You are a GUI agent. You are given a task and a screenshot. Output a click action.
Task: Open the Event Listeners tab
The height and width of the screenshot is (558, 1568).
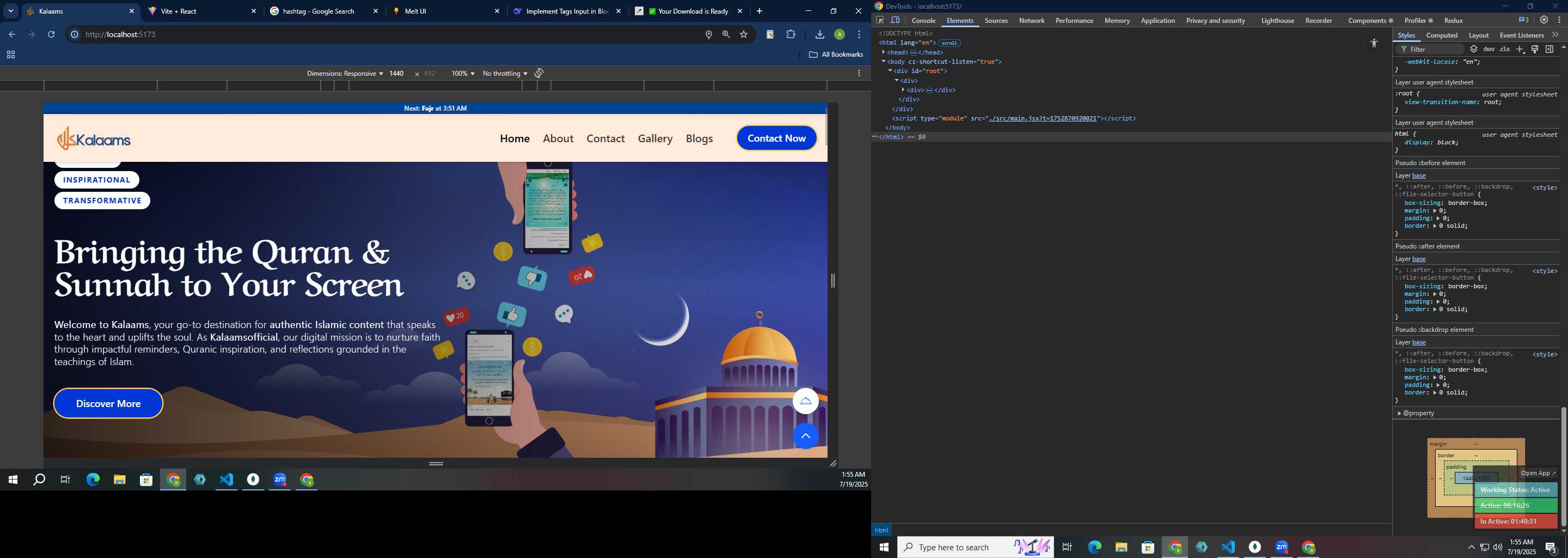coord(1522,35)
